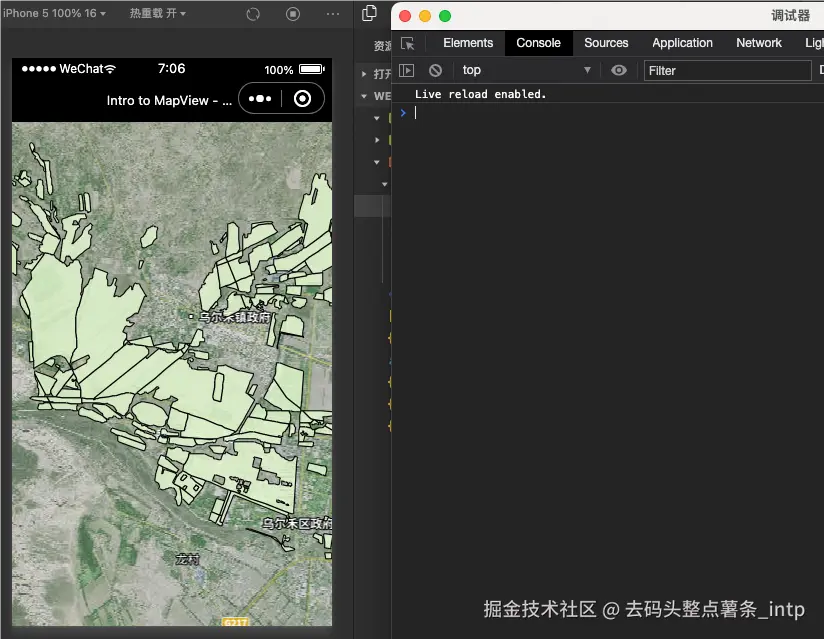The width and height of the screenshot is (824, 639).
Task: Open the 热重载 hot reload dropdown
Action: click(x=158, y=14)
